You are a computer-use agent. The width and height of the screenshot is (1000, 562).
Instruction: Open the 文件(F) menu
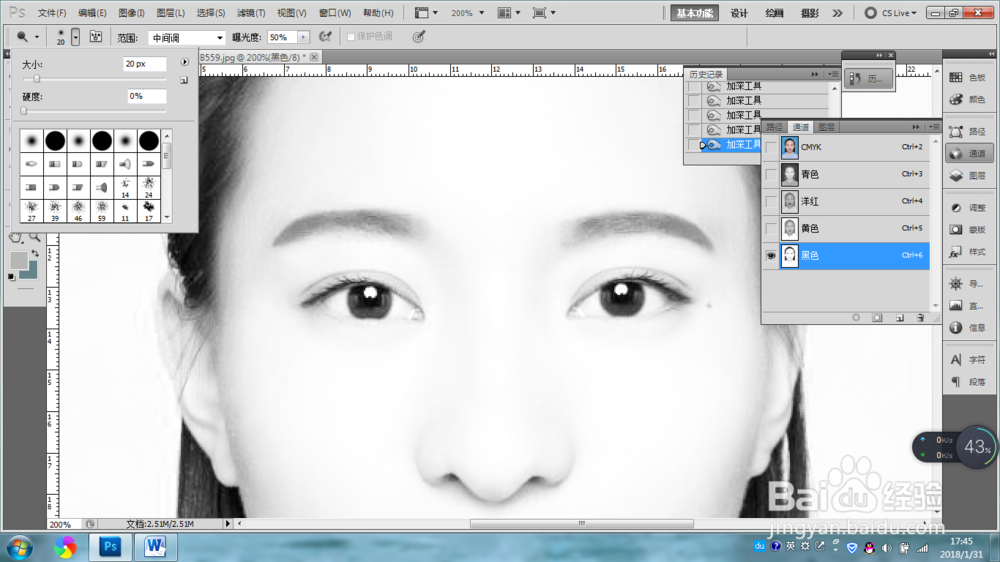[x=52, y=13]
